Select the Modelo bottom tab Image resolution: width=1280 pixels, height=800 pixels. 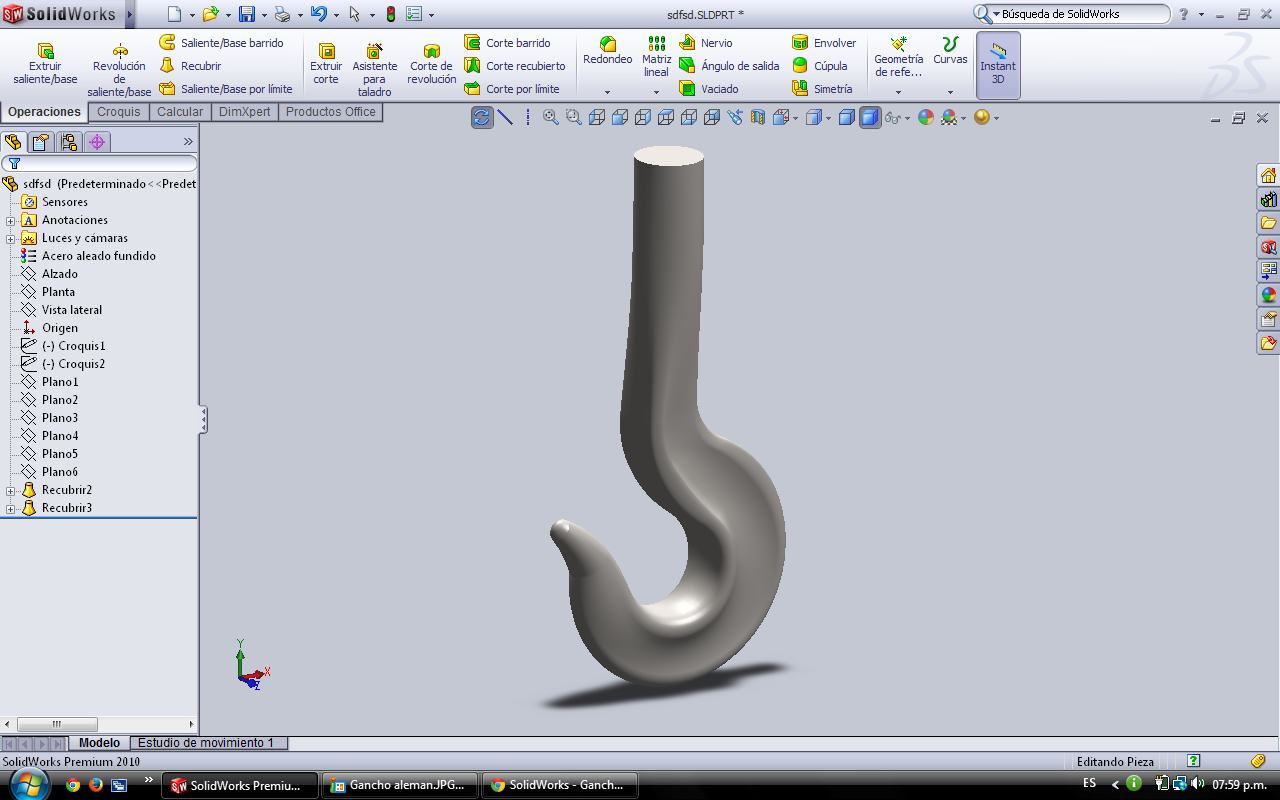pyautogui.click(x=99, y=743)
